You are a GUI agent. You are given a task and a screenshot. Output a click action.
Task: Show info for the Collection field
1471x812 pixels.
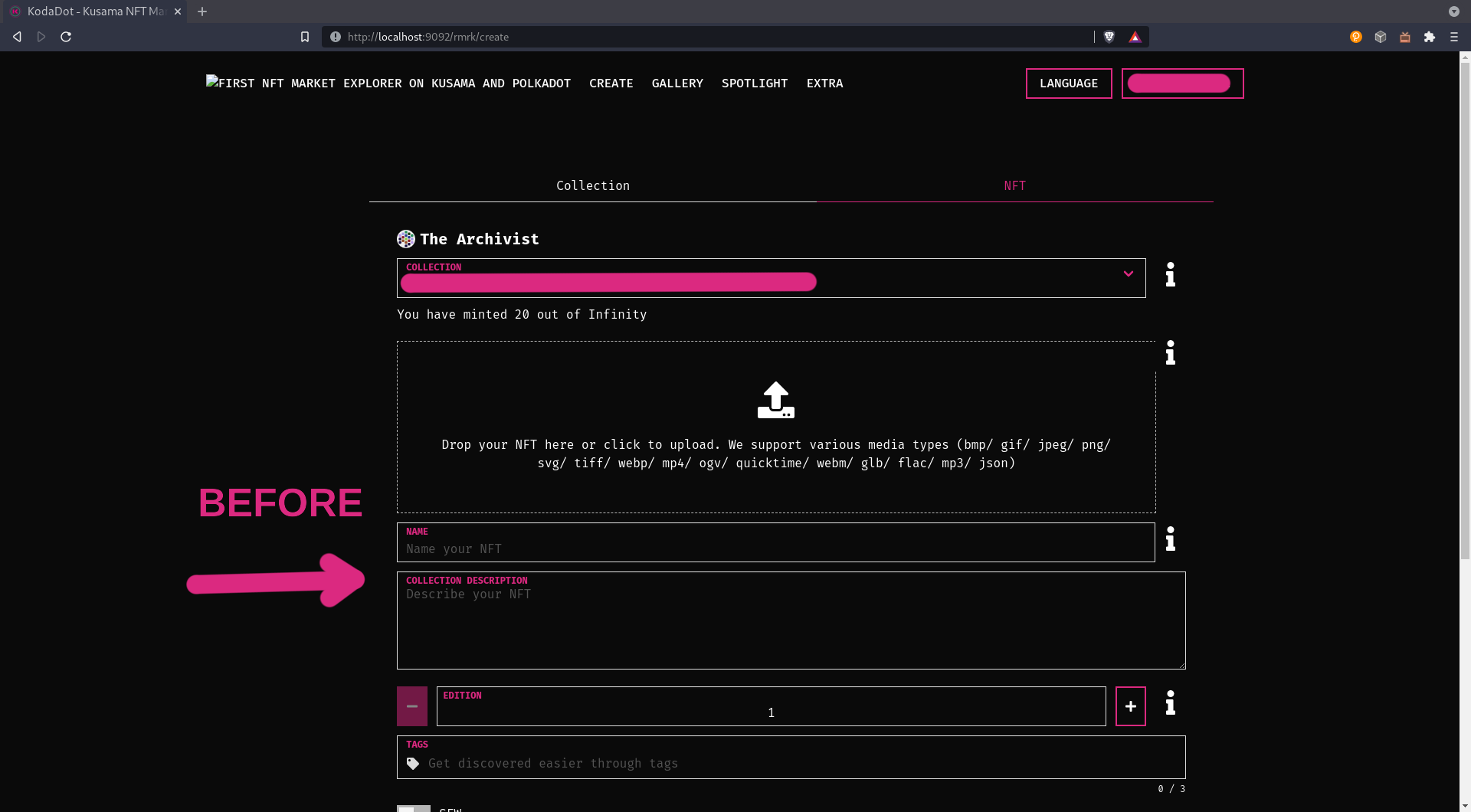click(x=1171, y=274)
